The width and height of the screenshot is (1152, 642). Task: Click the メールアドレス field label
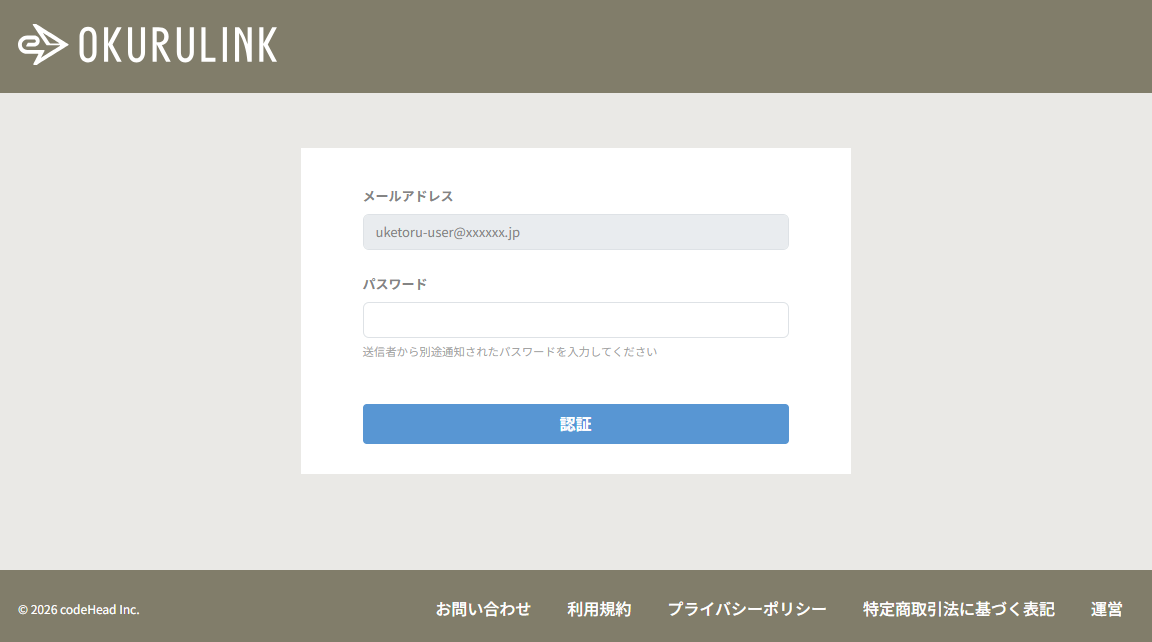coord(407,196)
